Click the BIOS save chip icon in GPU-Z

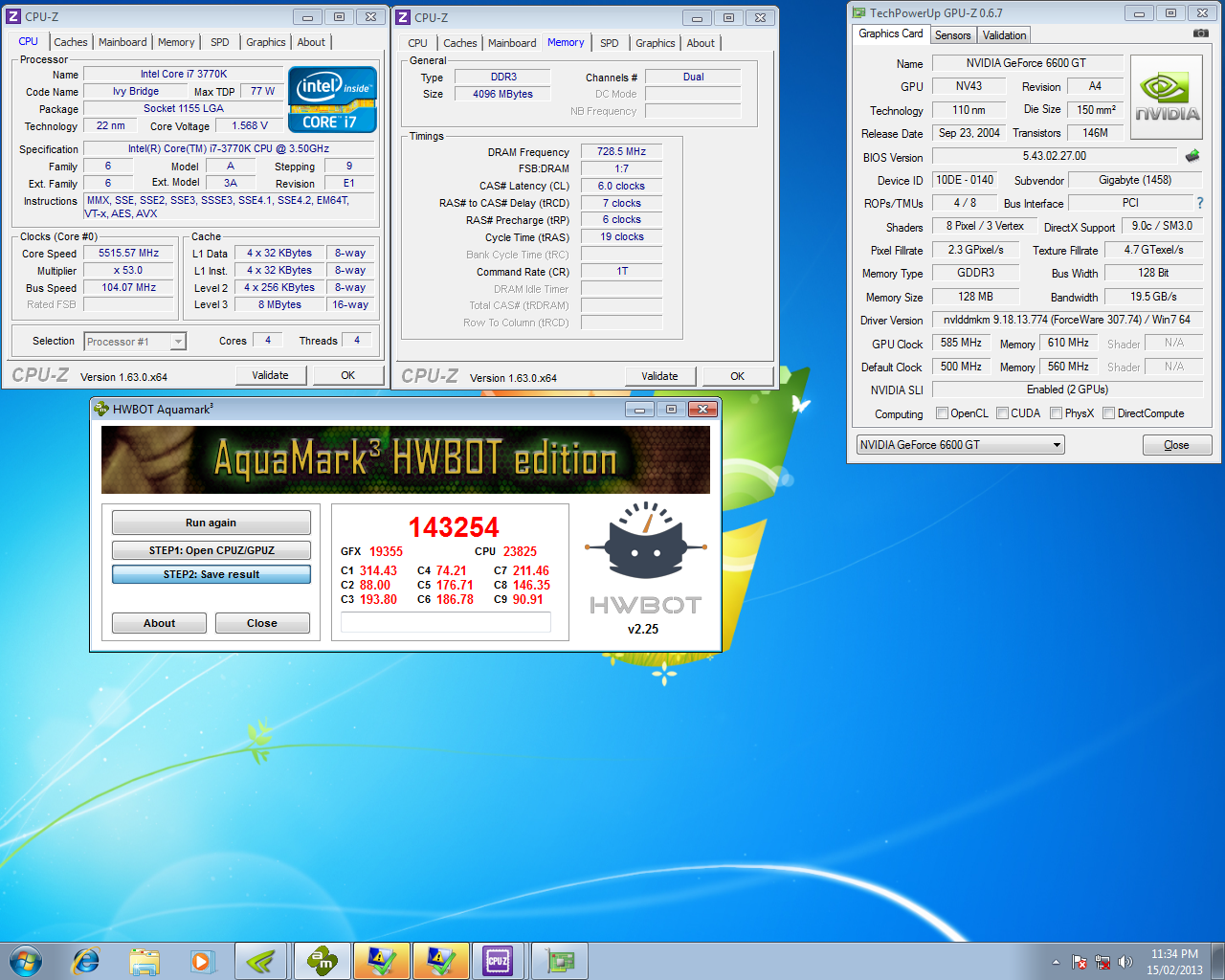pyautogui.click(x=1192, y=155)
